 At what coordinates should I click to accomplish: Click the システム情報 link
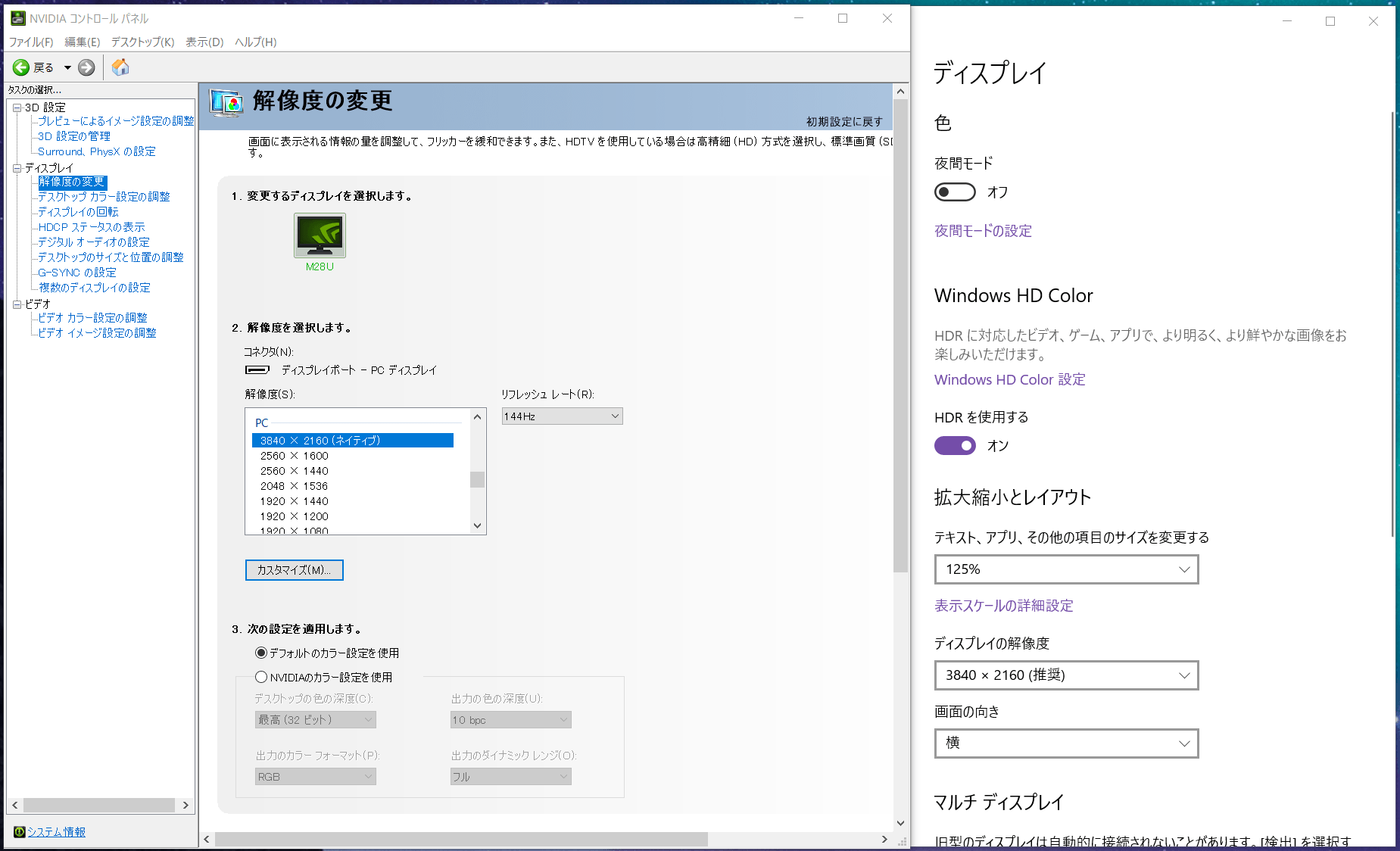tap(56, 832)
